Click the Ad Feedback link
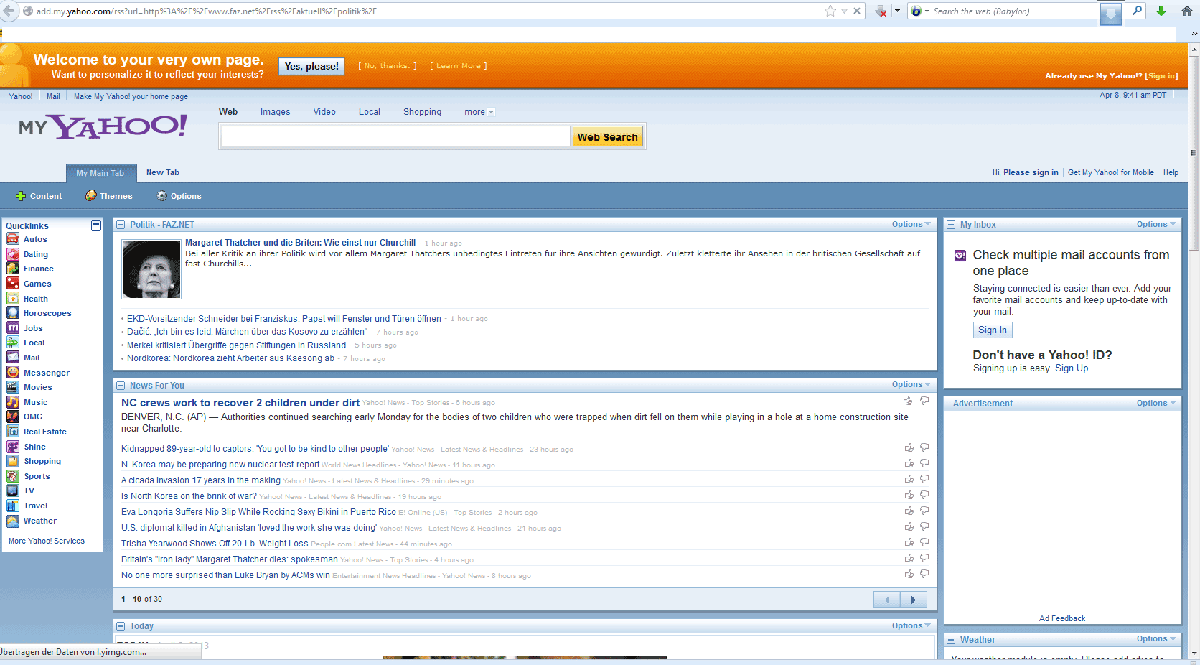 point(1062,618)
